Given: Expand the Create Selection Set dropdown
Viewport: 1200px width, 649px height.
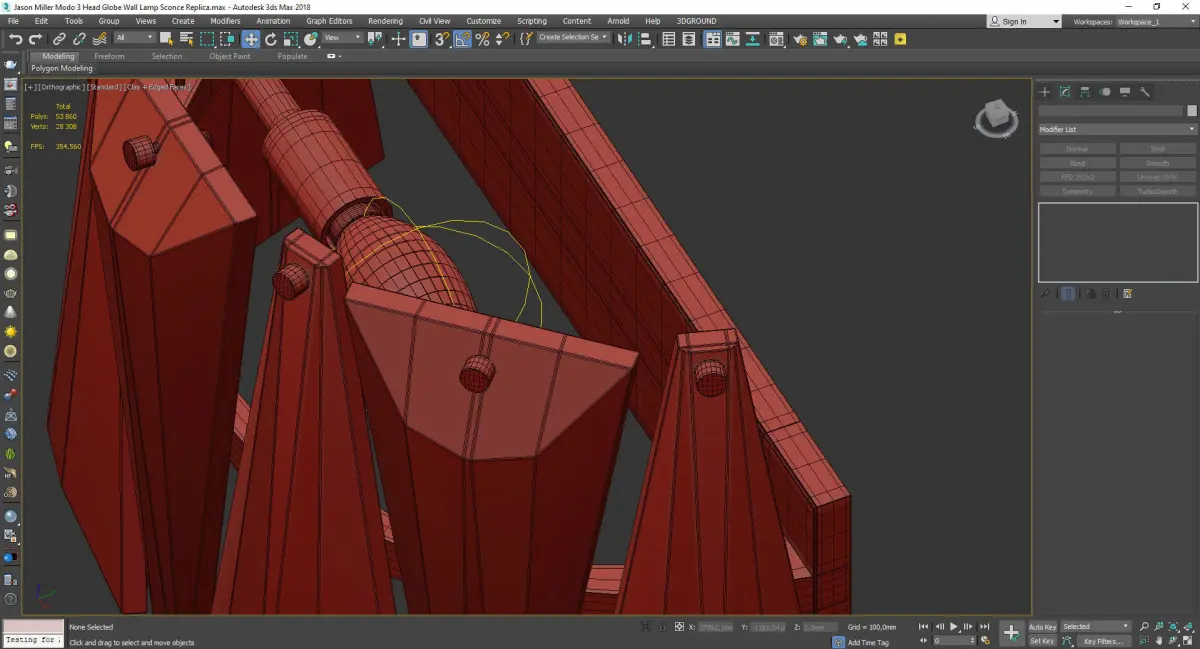Looking at the screenshot, I should (573, 38).
